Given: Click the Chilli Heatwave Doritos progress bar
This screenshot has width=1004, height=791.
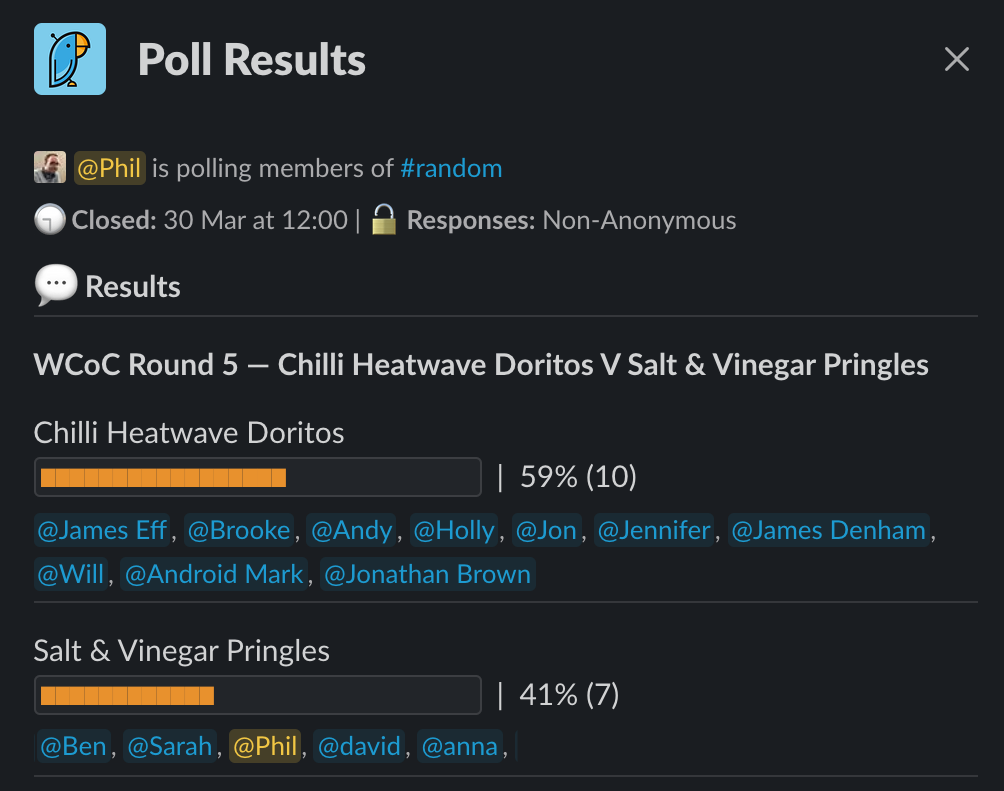Looking at the screenshot, I should click(x=257, y=476).
